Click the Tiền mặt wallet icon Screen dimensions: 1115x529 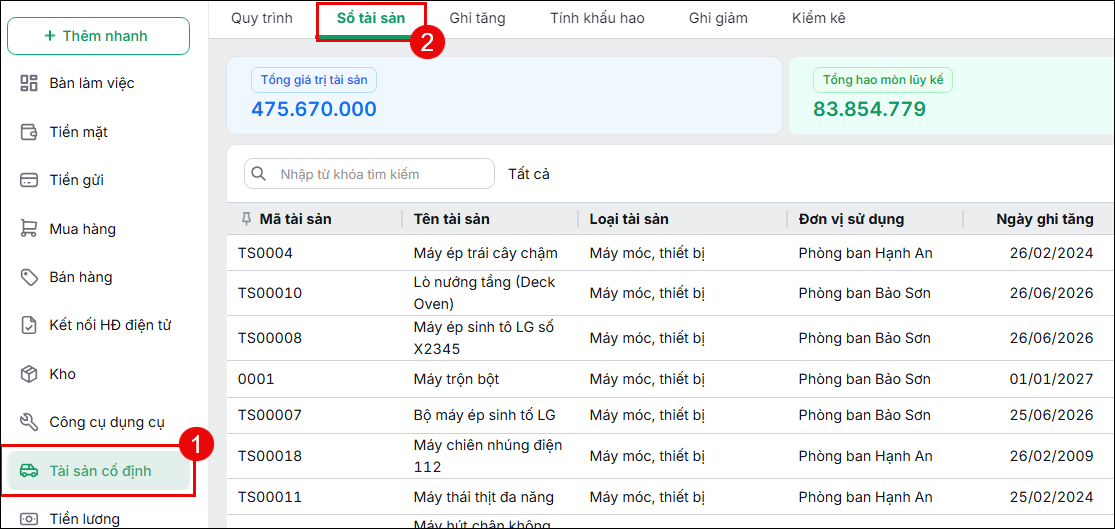point(28,132)
